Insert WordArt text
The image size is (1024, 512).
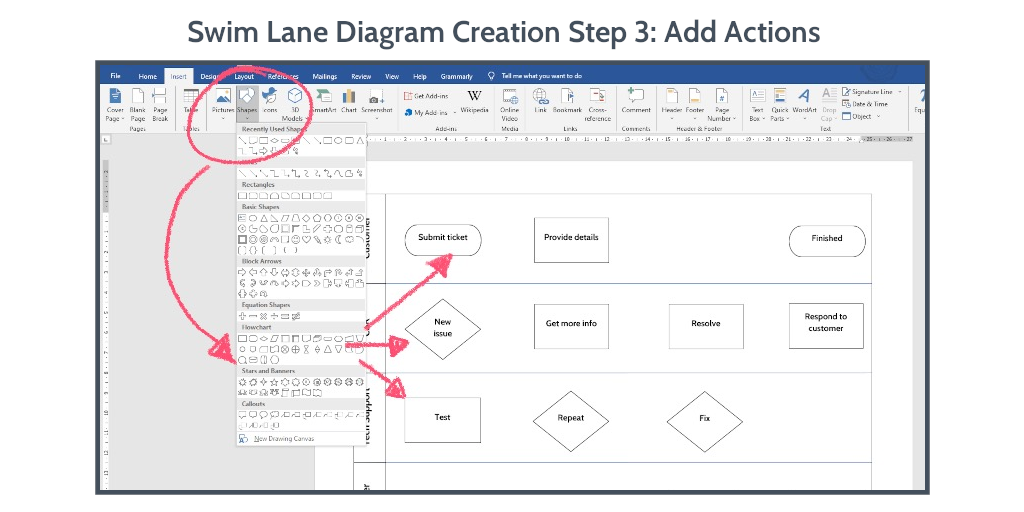(805, 104)
